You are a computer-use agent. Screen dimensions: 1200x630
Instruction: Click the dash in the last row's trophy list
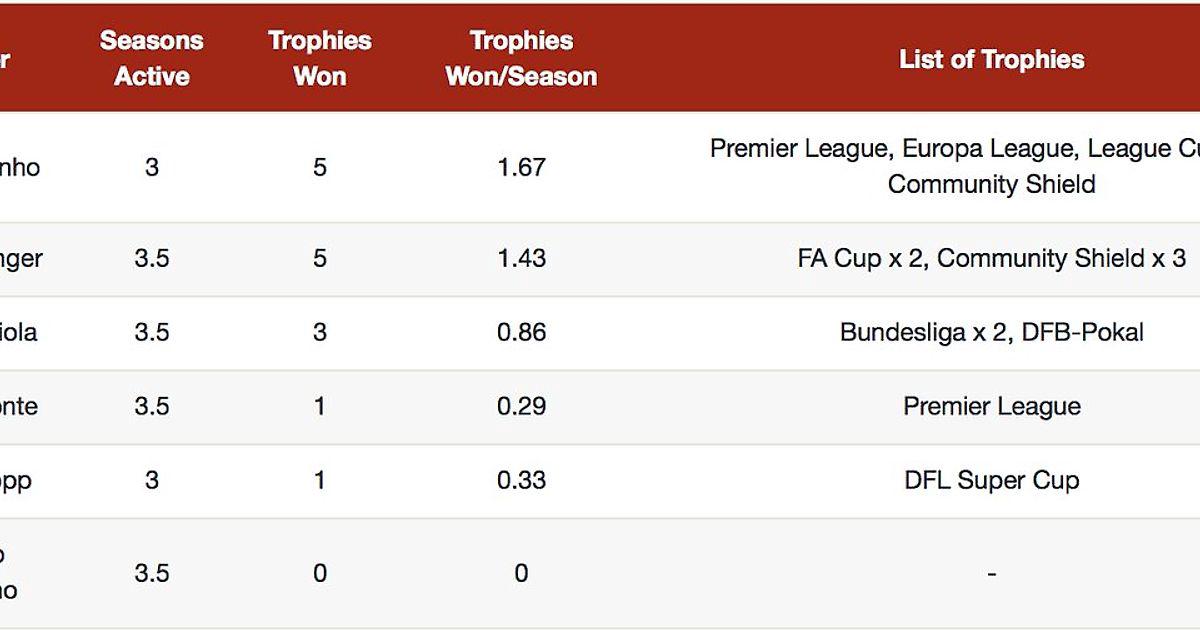[x=991, y=574]
